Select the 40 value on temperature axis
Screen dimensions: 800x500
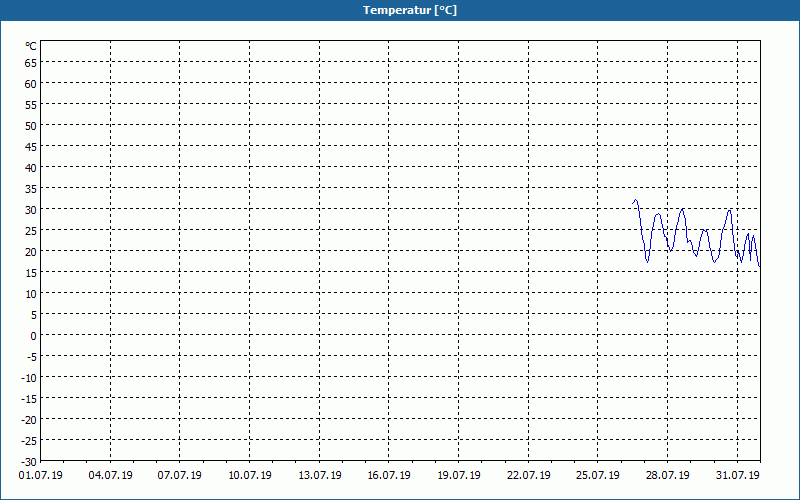[31, 168]
